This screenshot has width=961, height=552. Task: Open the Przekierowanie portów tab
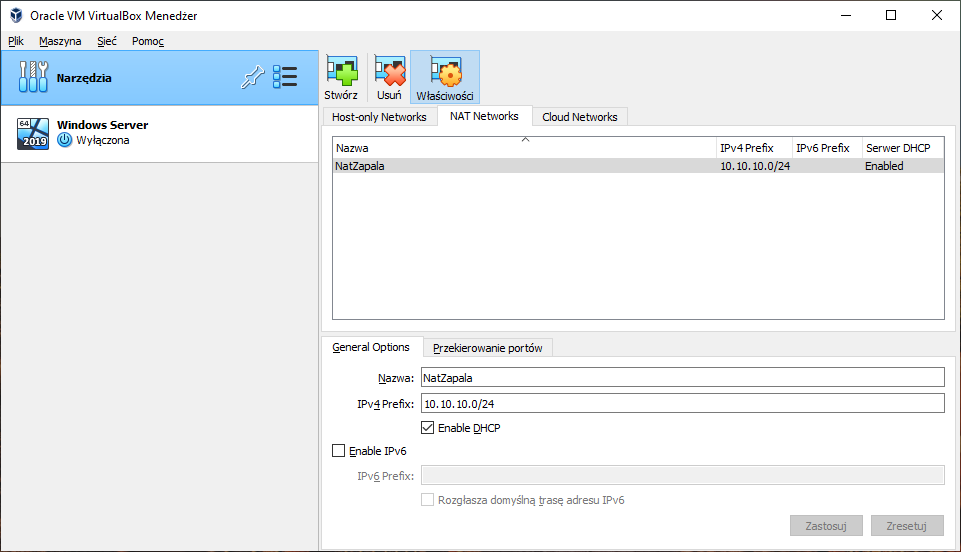pyautogui.click(x=488, y=348)
